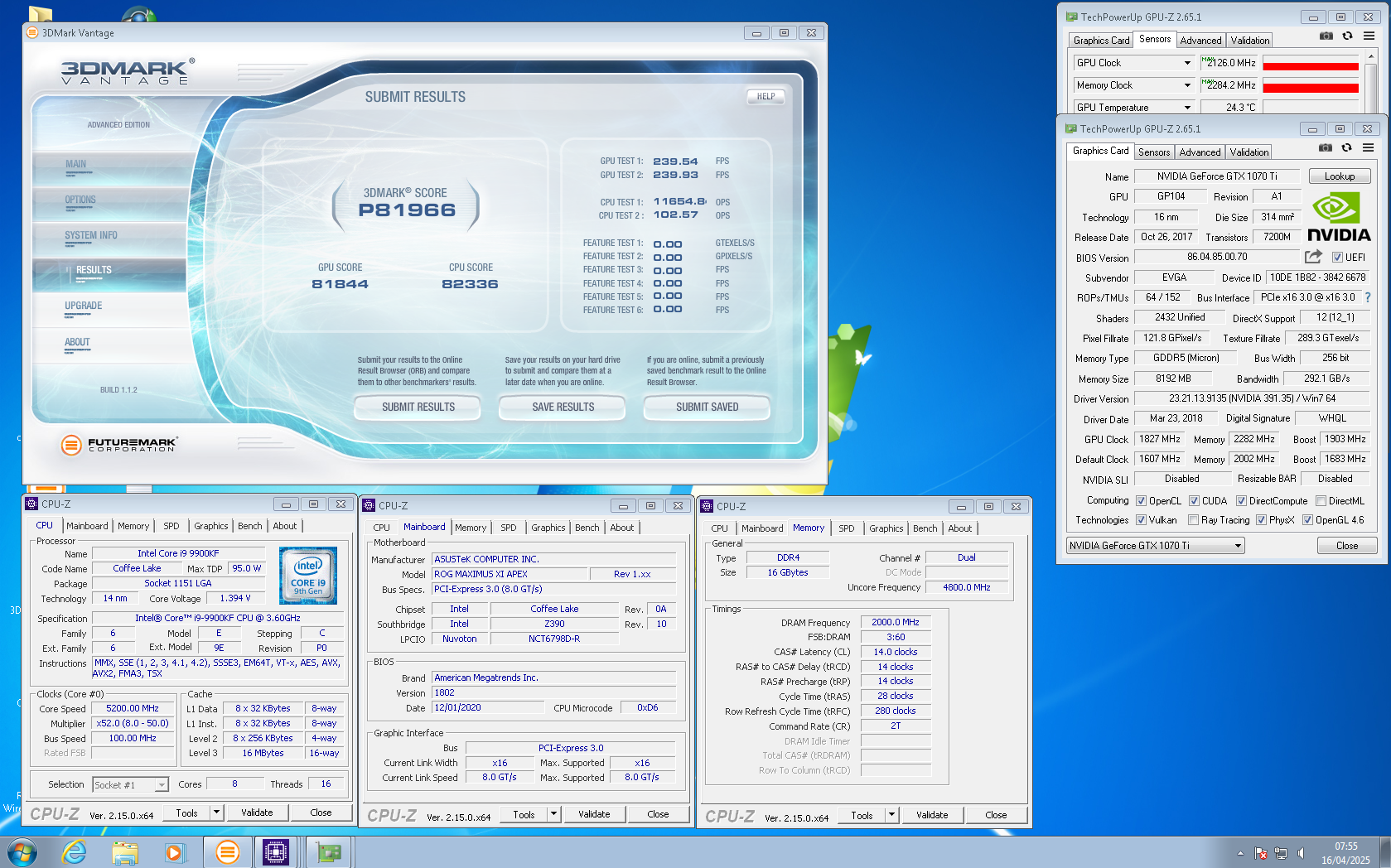Open Internet Explorer from taskbar
This screenshot has height=868, width=1391.
pyautogui.click(x=75, y=851)
